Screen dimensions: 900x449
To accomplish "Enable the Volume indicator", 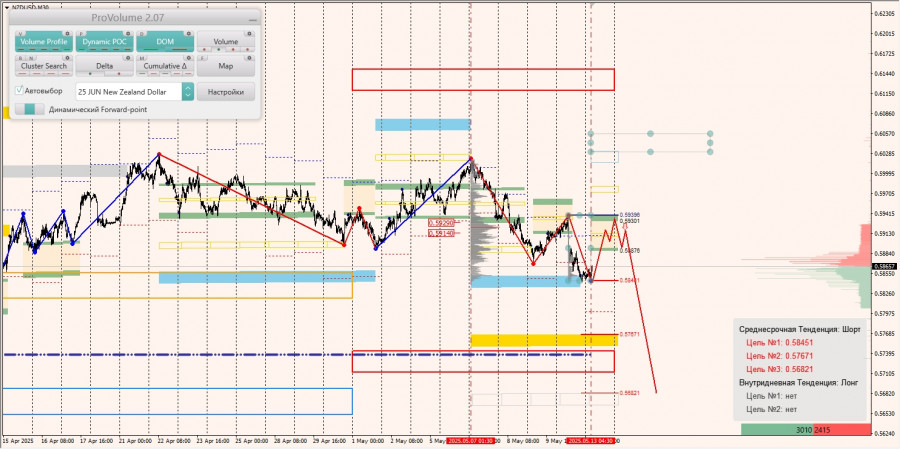I will click(x=226, y=41).
